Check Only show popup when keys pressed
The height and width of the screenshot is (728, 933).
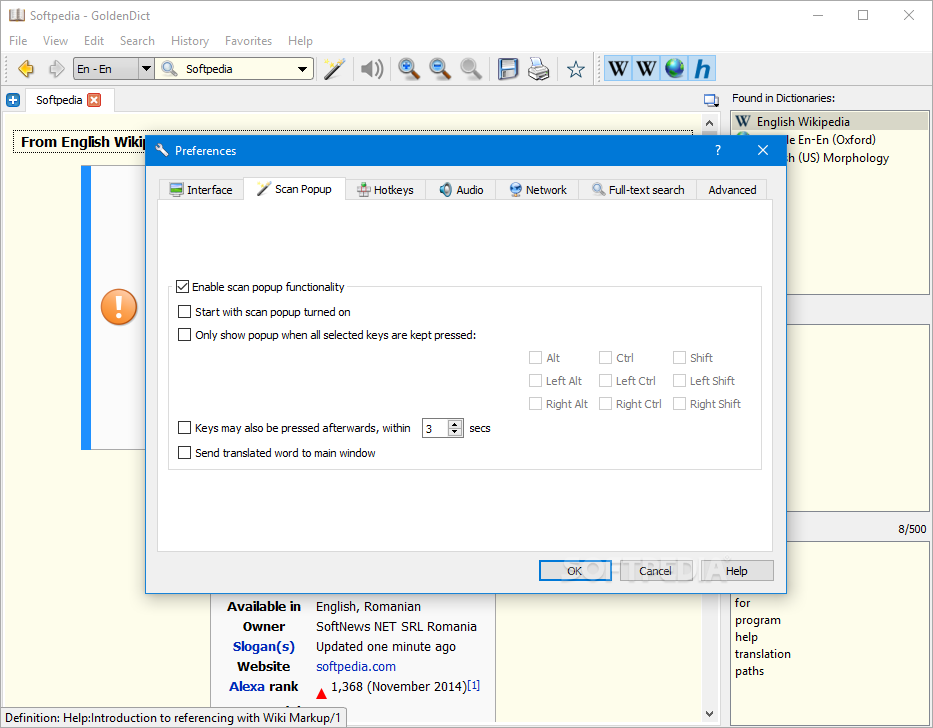point(184,335)
